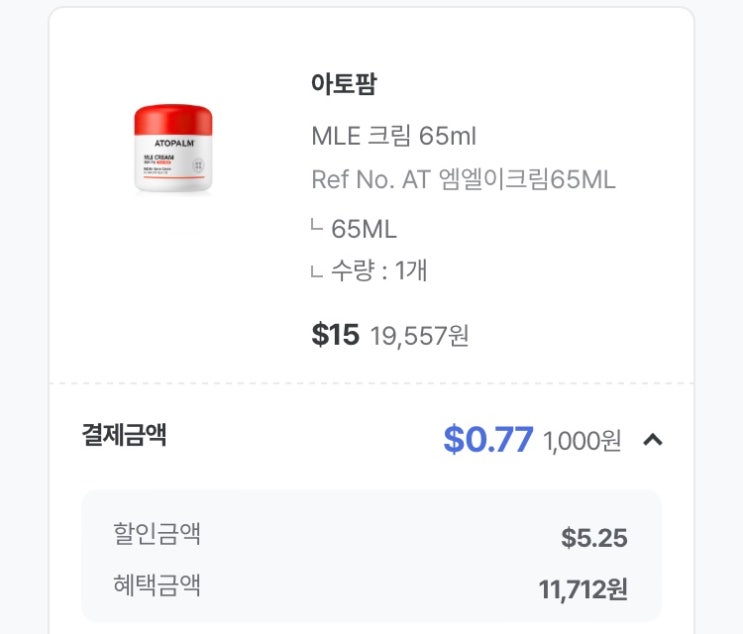Select the Ref No. AT 엠엘이크림65ML text
This screenshot has height=634, width=743.
pyautogui.click(x=463, y=180)
